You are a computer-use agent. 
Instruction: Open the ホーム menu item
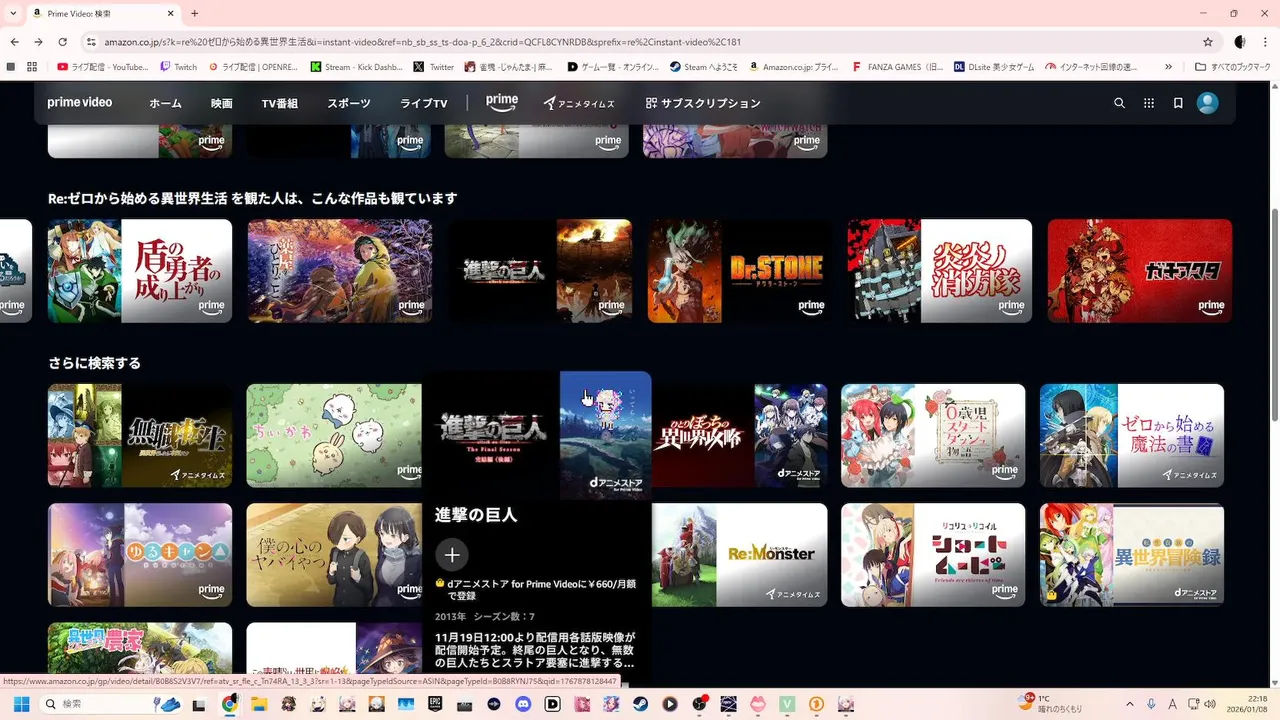click(x=165, y=103)
